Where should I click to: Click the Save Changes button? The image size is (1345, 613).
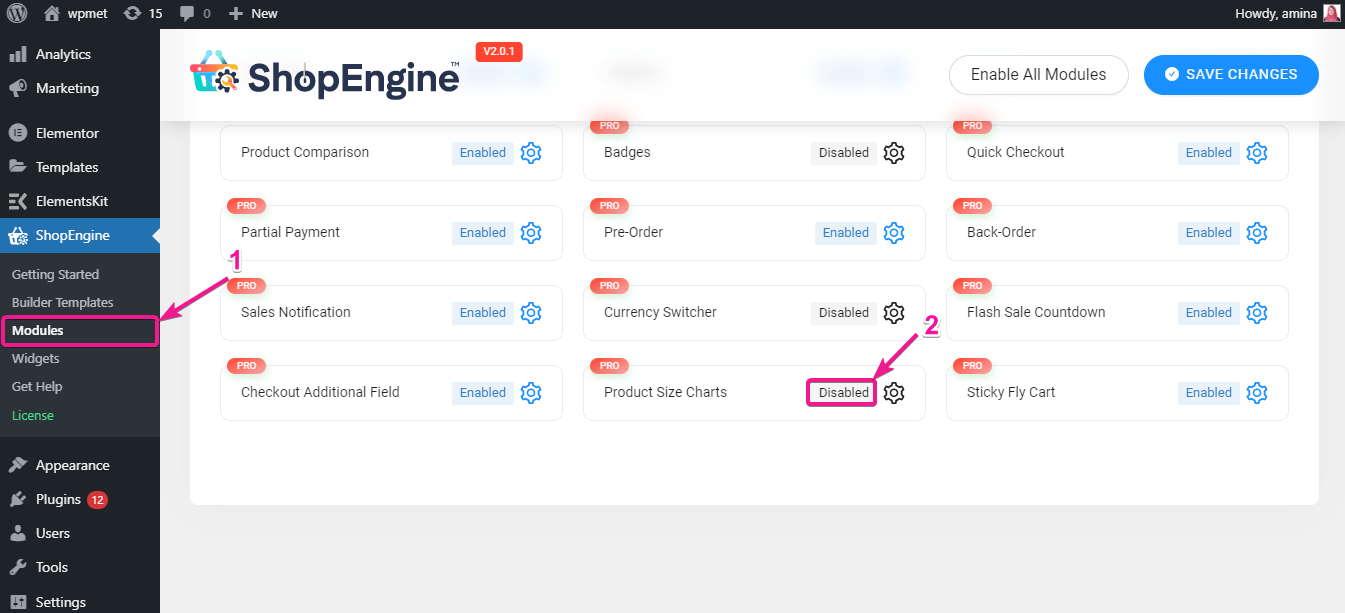(x=1231, y=75)
